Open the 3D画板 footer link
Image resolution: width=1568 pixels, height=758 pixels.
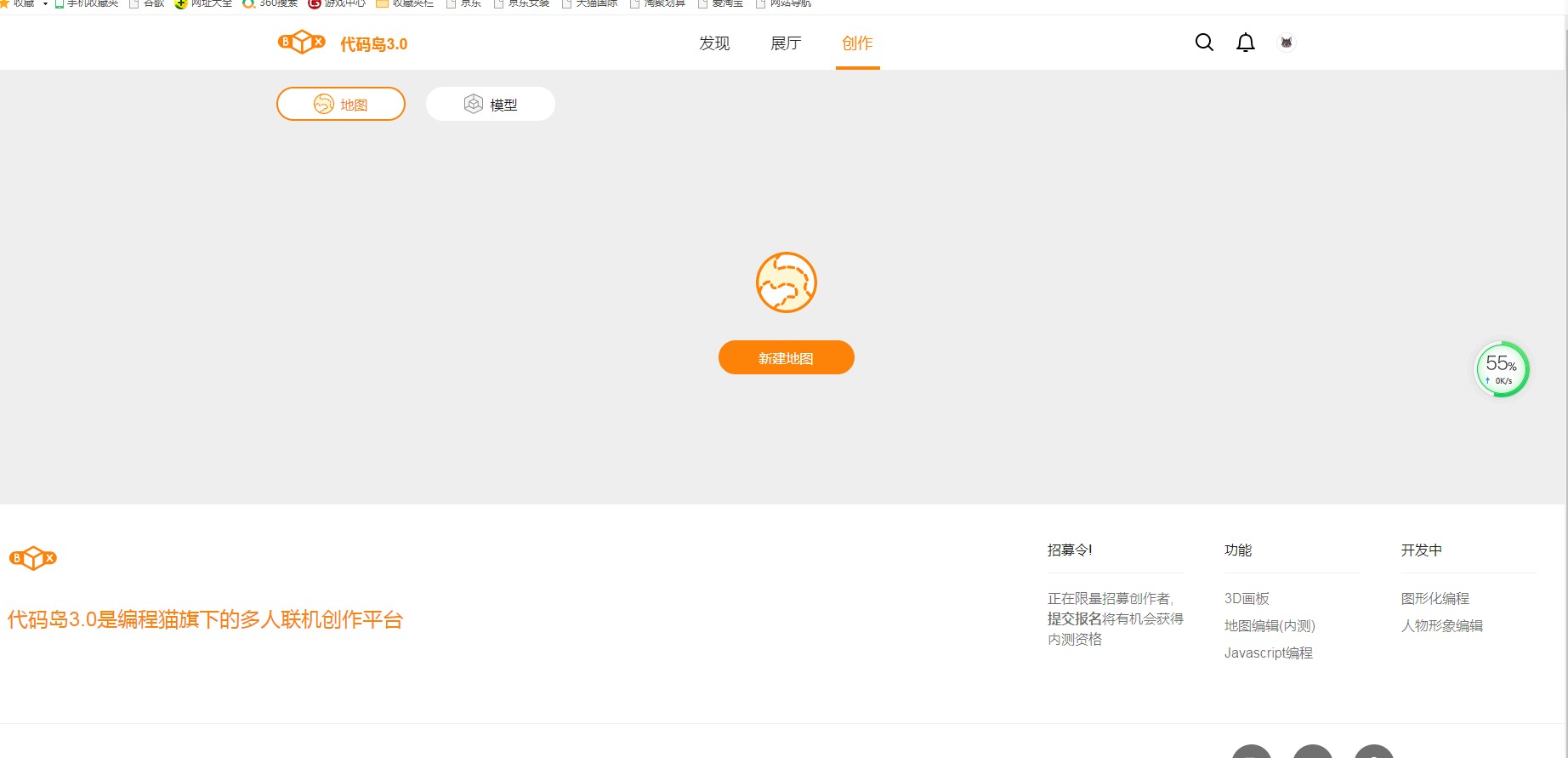pos(1247,599)
